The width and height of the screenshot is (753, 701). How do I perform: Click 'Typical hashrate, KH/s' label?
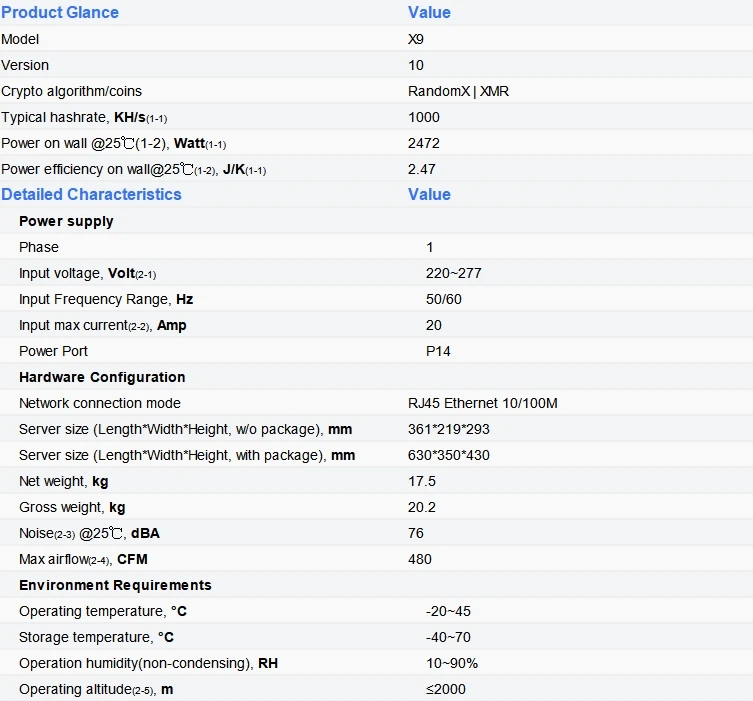[x=84, y=117]
